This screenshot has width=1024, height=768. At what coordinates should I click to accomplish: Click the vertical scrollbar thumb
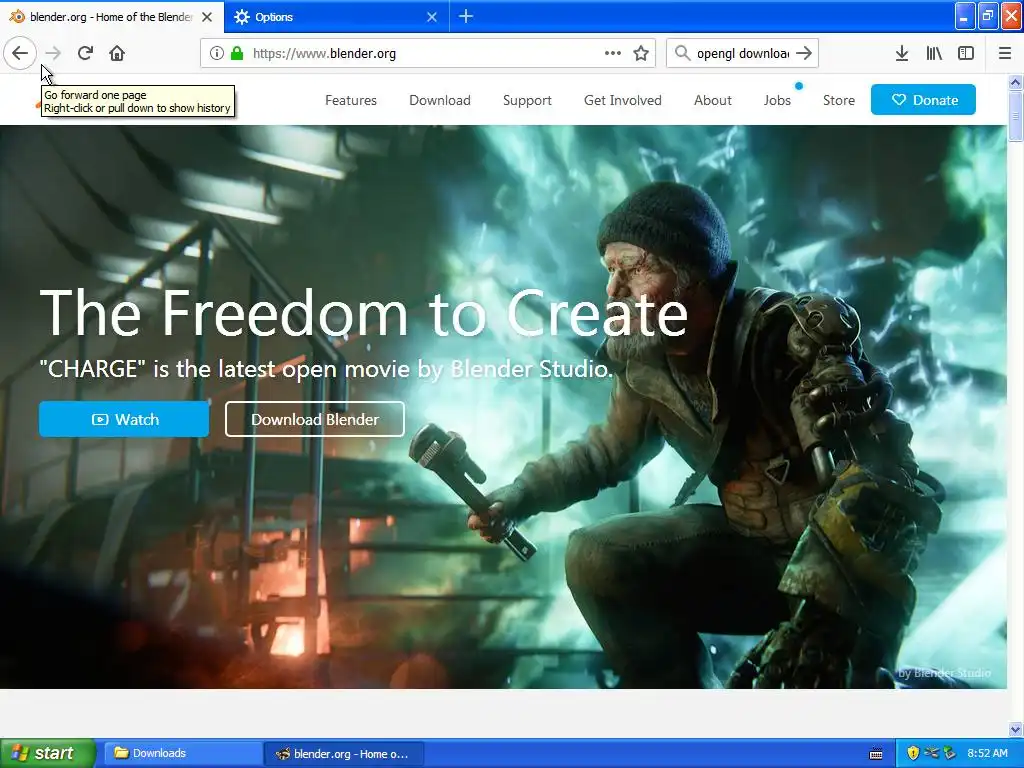tap(1015, 116)
